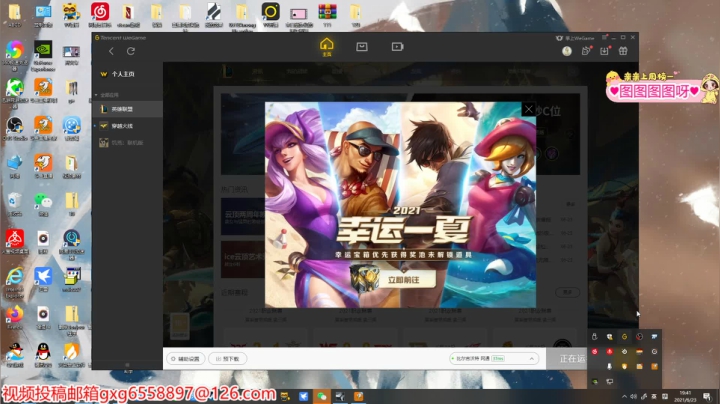Click the volume icon in system tray
The image size is (720, 404).
[x=634, y=397]
